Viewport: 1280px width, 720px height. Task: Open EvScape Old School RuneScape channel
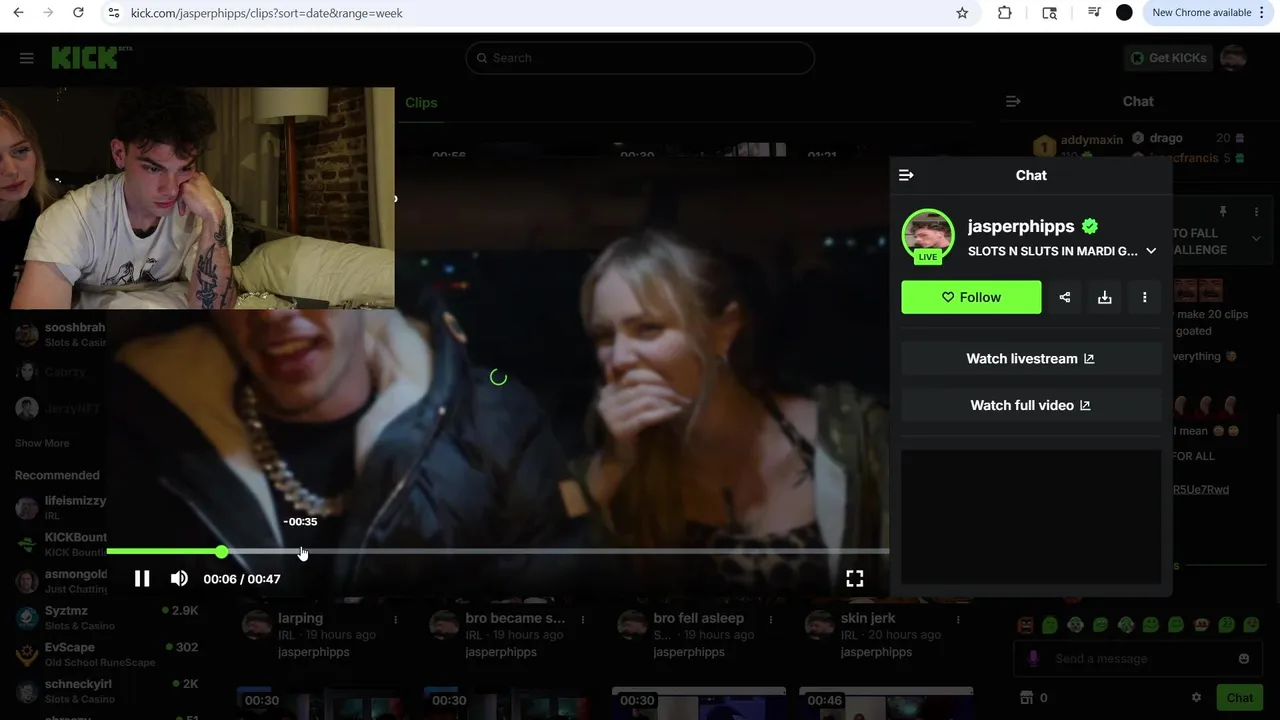(x=108, y=654)
